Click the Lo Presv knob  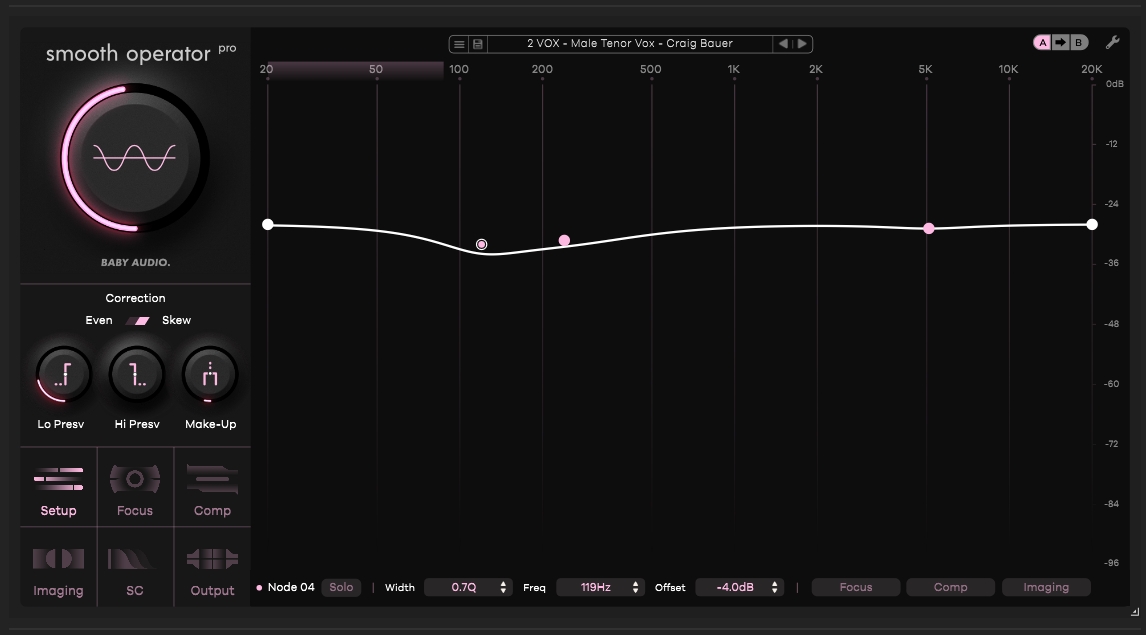64,375
